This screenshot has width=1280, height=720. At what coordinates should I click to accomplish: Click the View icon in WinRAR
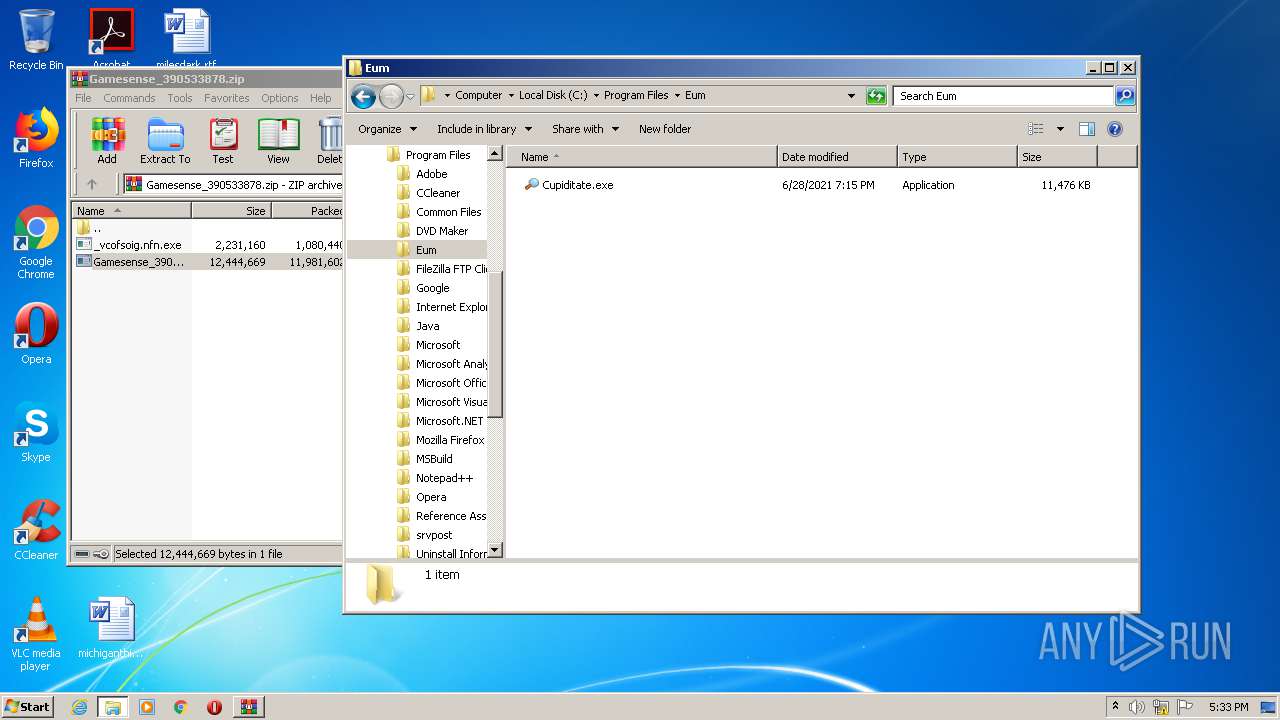pyautogui.click(x=278, y=141)
